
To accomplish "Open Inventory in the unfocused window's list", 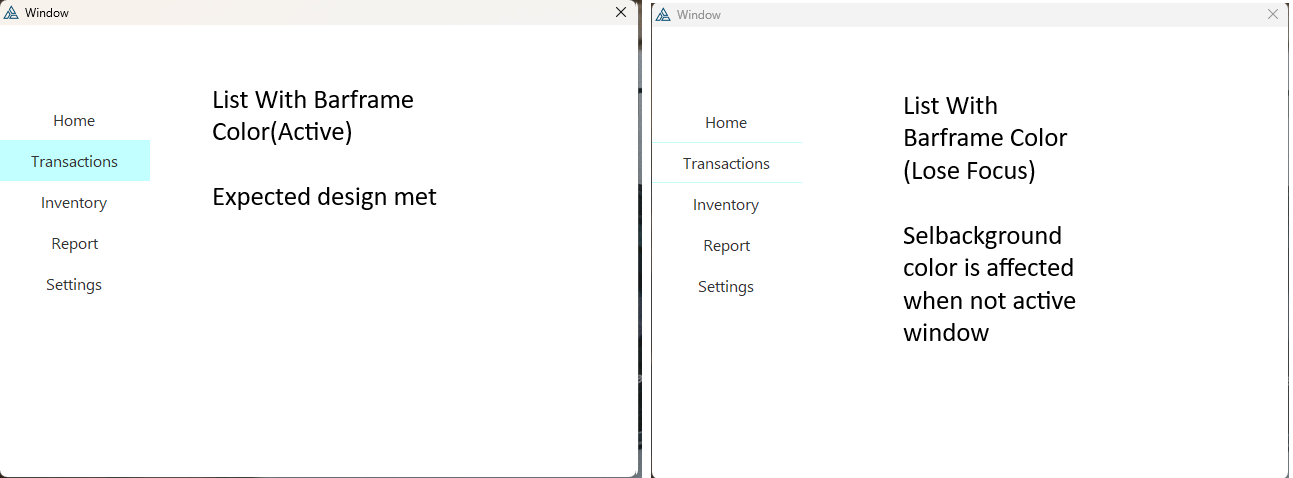I will [x=726, y=205].
